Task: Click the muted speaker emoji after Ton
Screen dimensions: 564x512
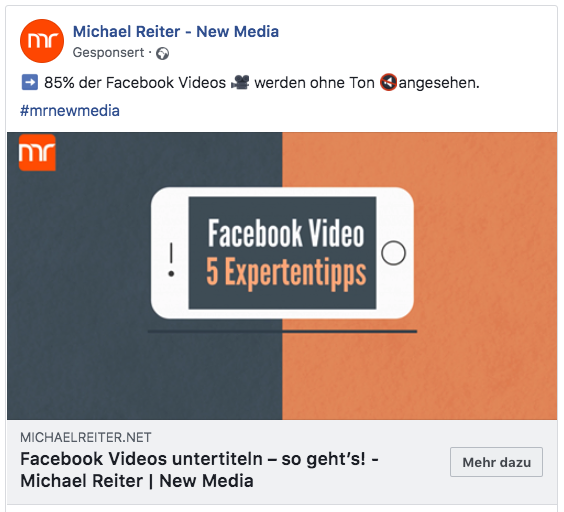Action: (x=388, y=82)
